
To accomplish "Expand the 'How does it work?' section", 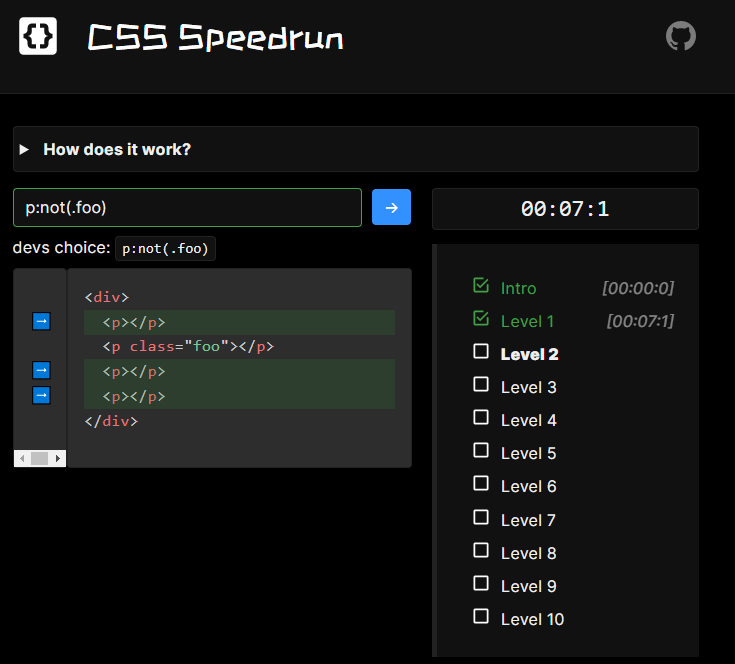I will click(x=117, y=149).
